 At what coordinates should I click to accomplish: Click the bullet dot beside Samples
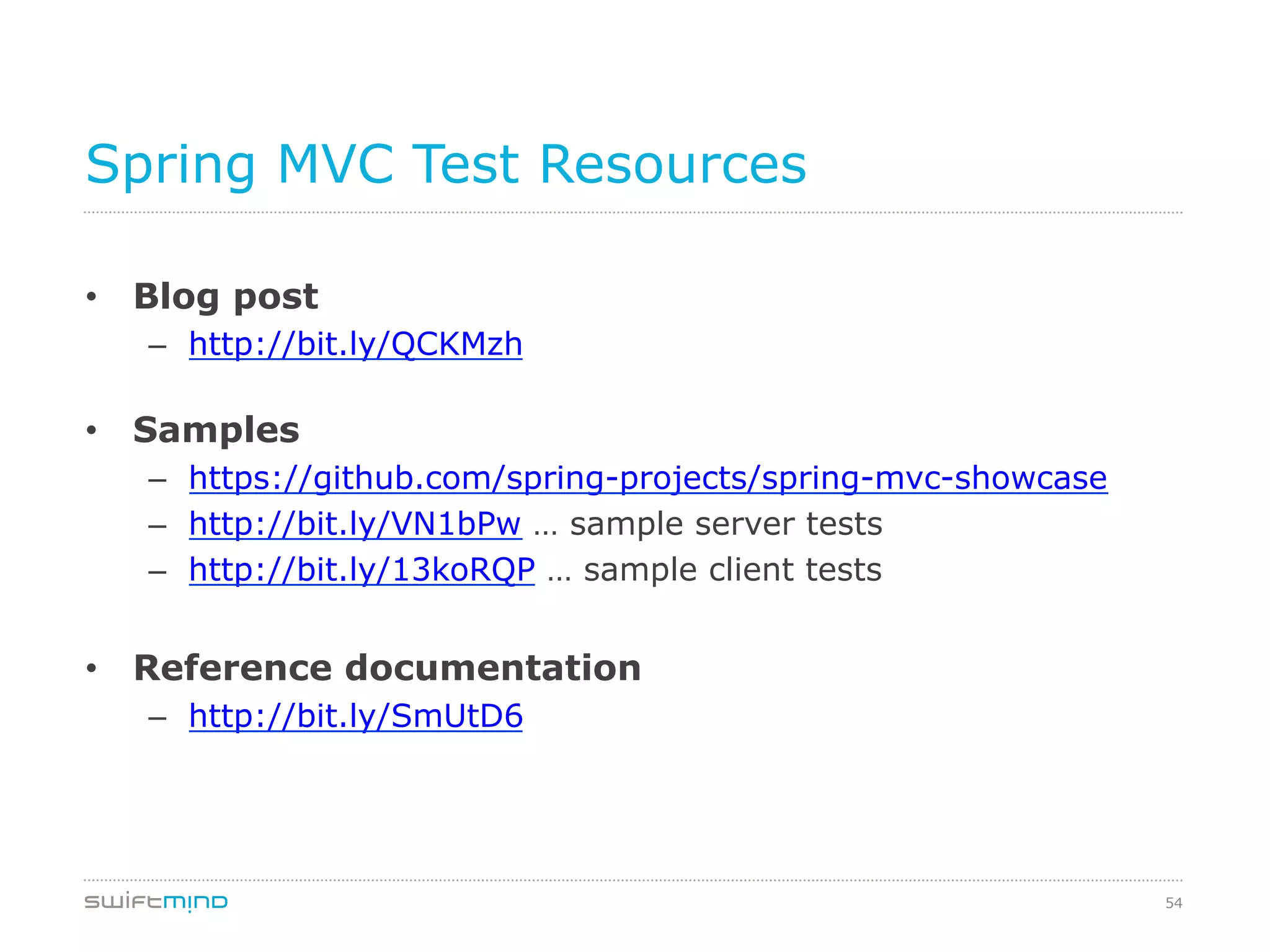[x=92, y=431]
